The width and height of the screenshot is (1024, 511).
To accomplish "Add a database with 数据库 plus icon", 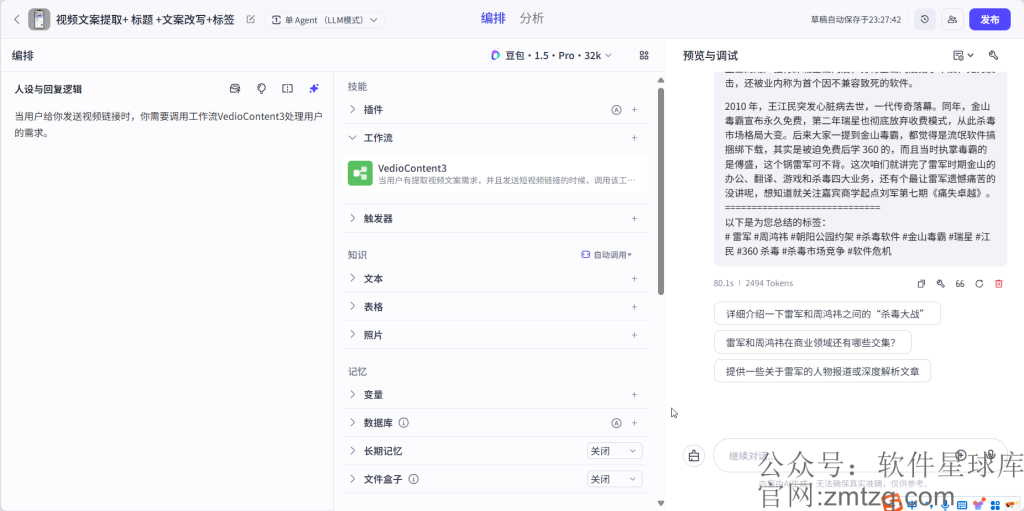I will click(x=634, y=423).
